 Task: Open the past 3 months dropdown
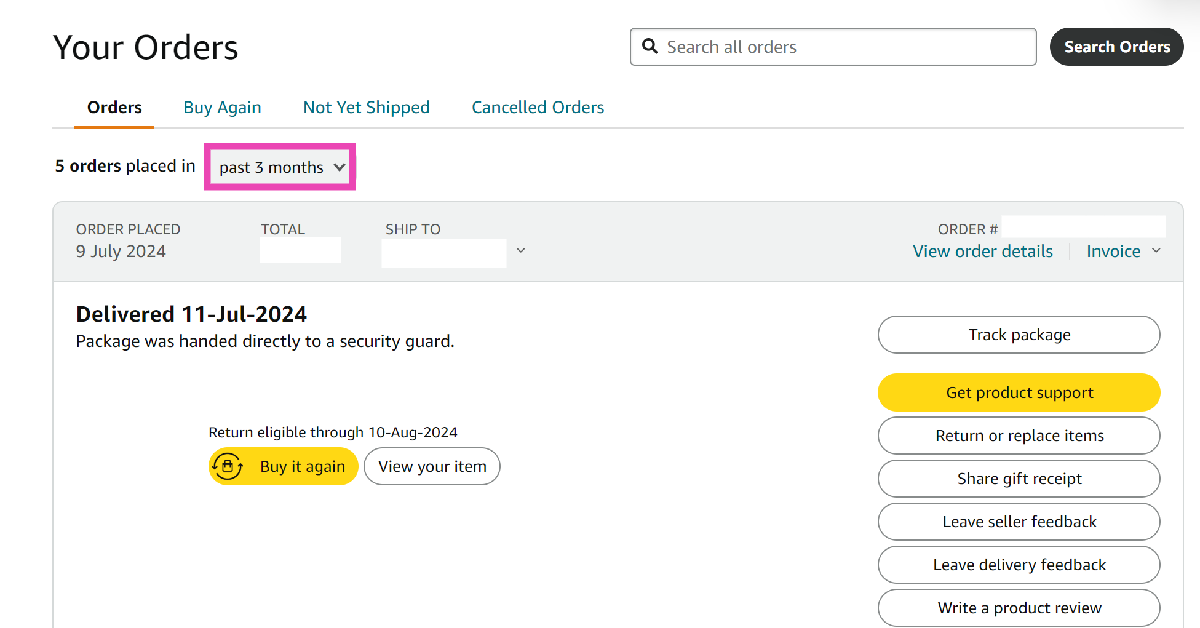click(x=281, y=168)
